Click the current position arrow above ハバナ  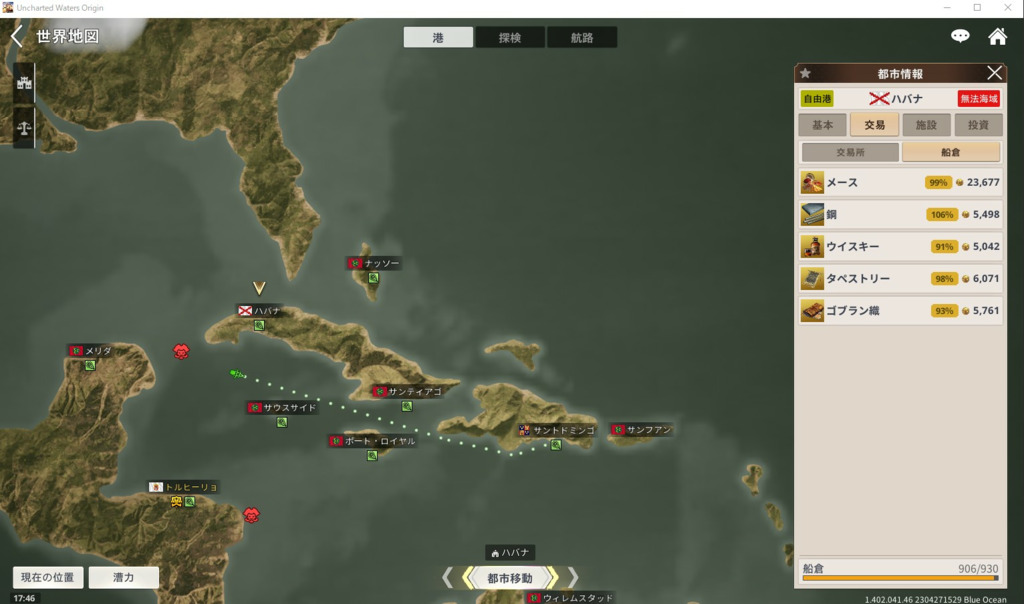click(x=259, y=288)
